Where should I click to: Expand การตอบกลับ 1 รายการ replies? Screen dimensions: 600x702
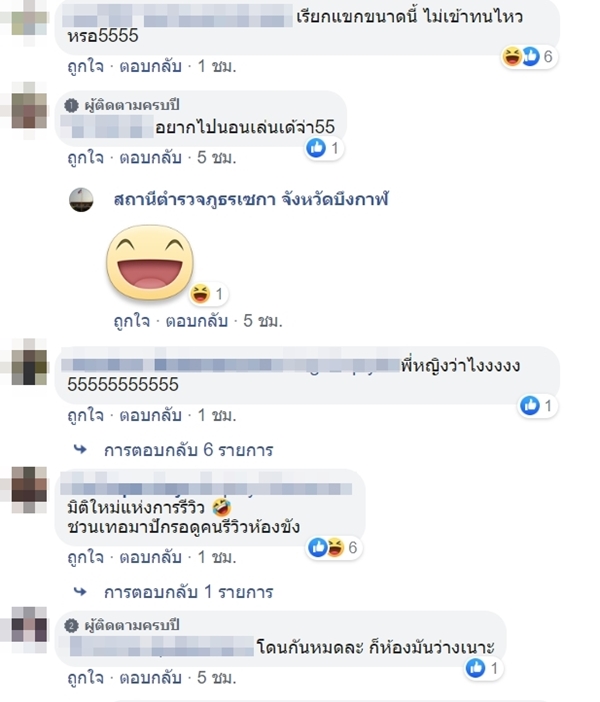tap(189, 592)
